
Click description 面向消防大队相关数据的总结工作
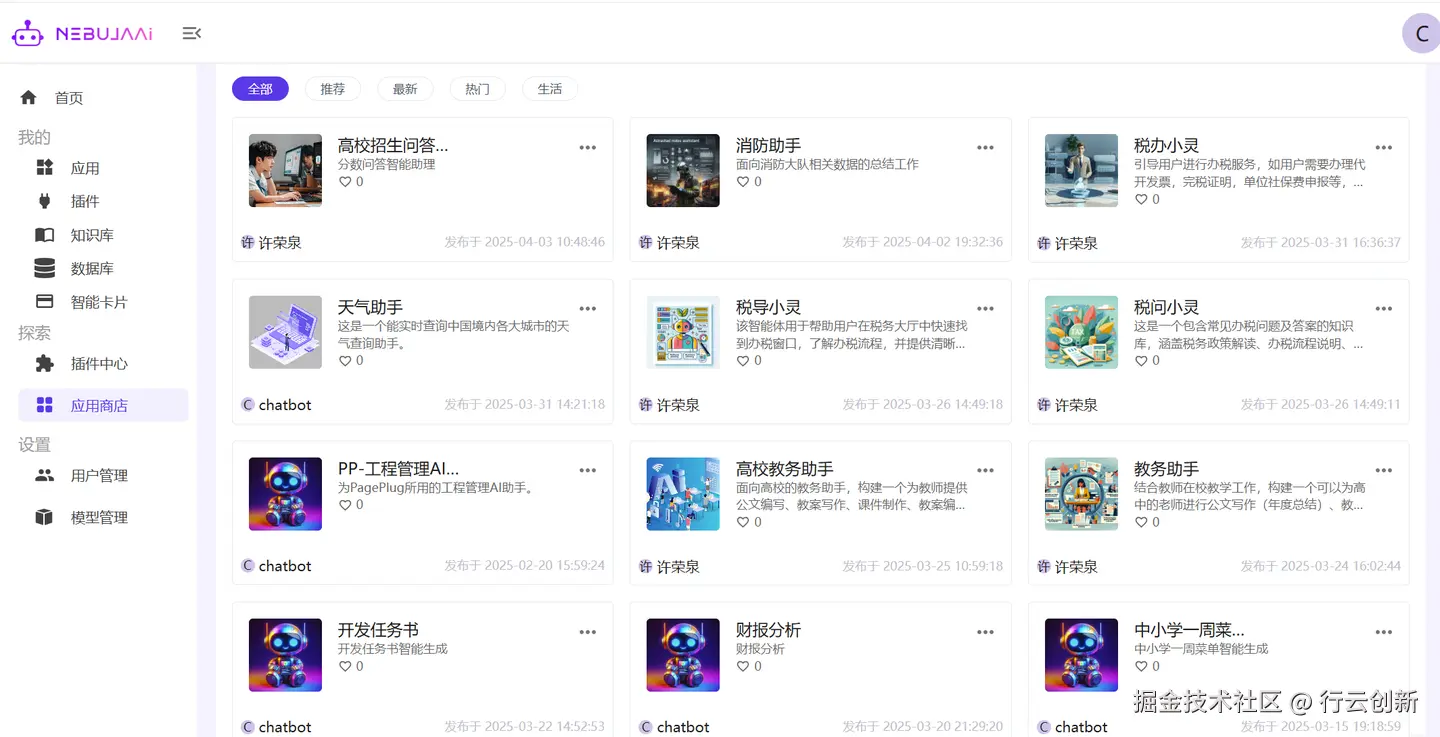[827, 164]
